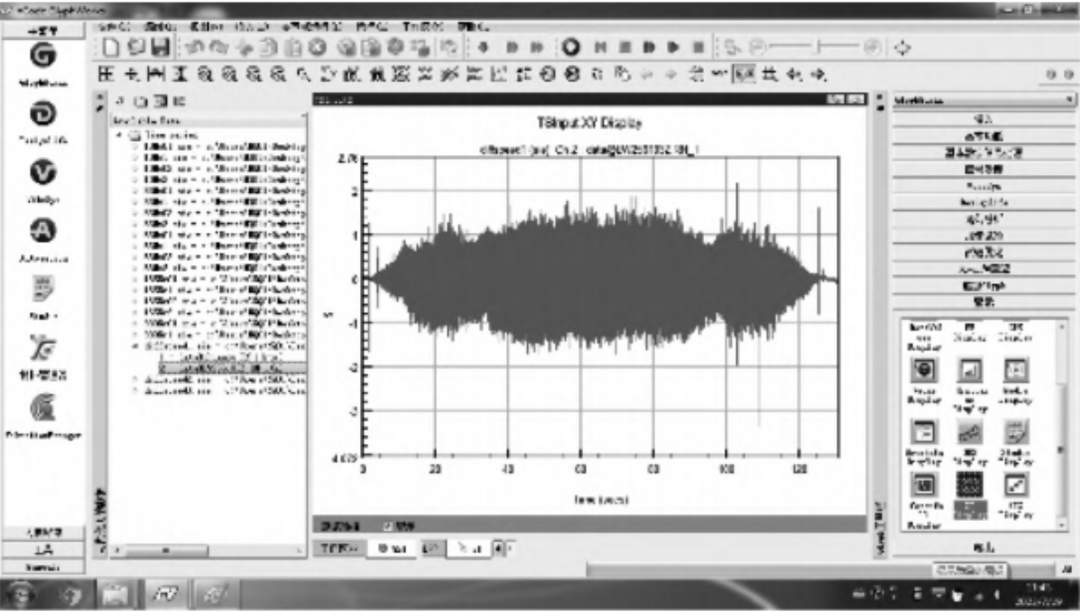Click the circular Run button in the toolbar
Screen dimensions: 1080x613
click(570, 47)
